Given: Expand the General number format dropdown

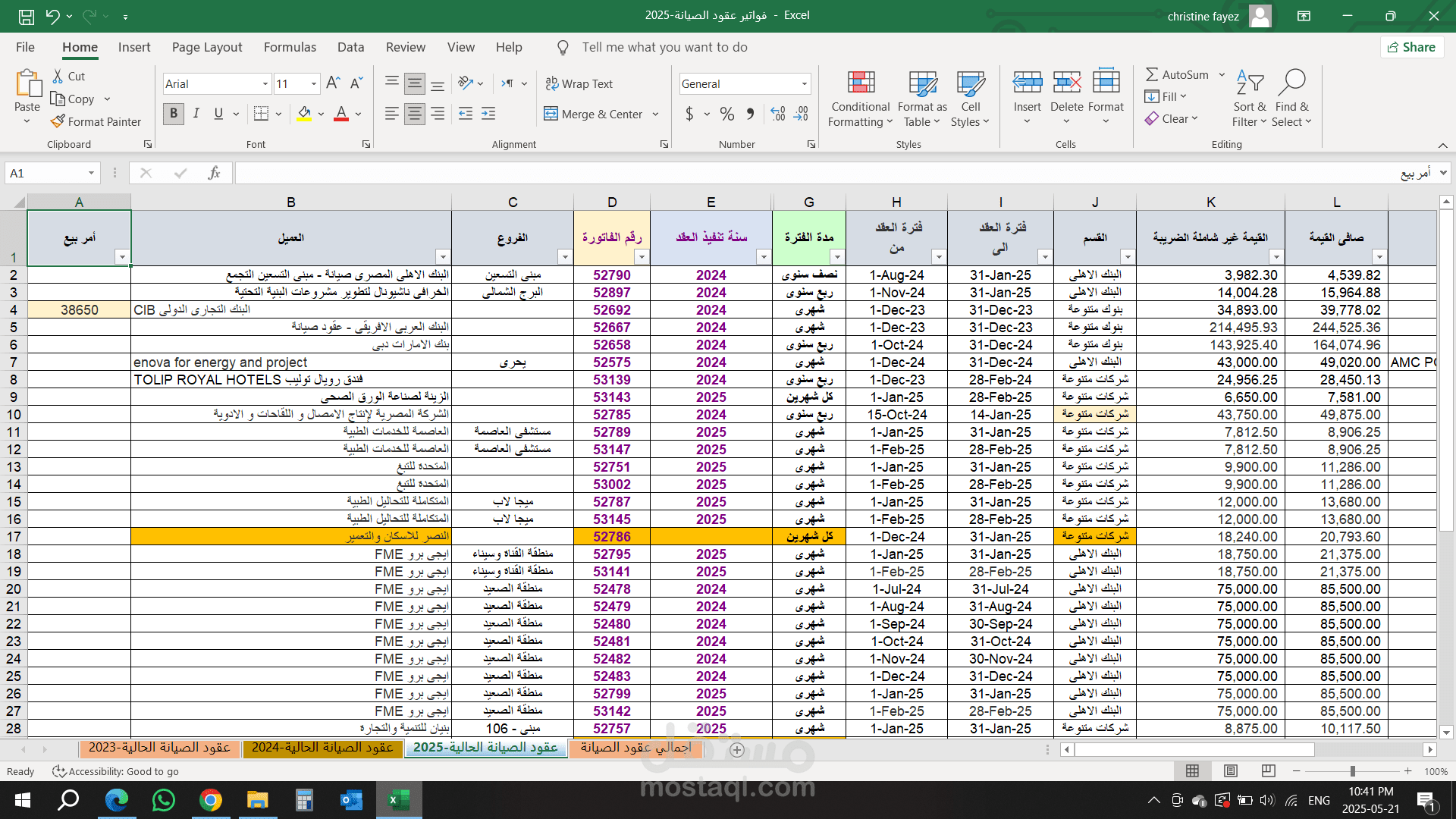Looking at the screenshot, I should click(805, 83).
